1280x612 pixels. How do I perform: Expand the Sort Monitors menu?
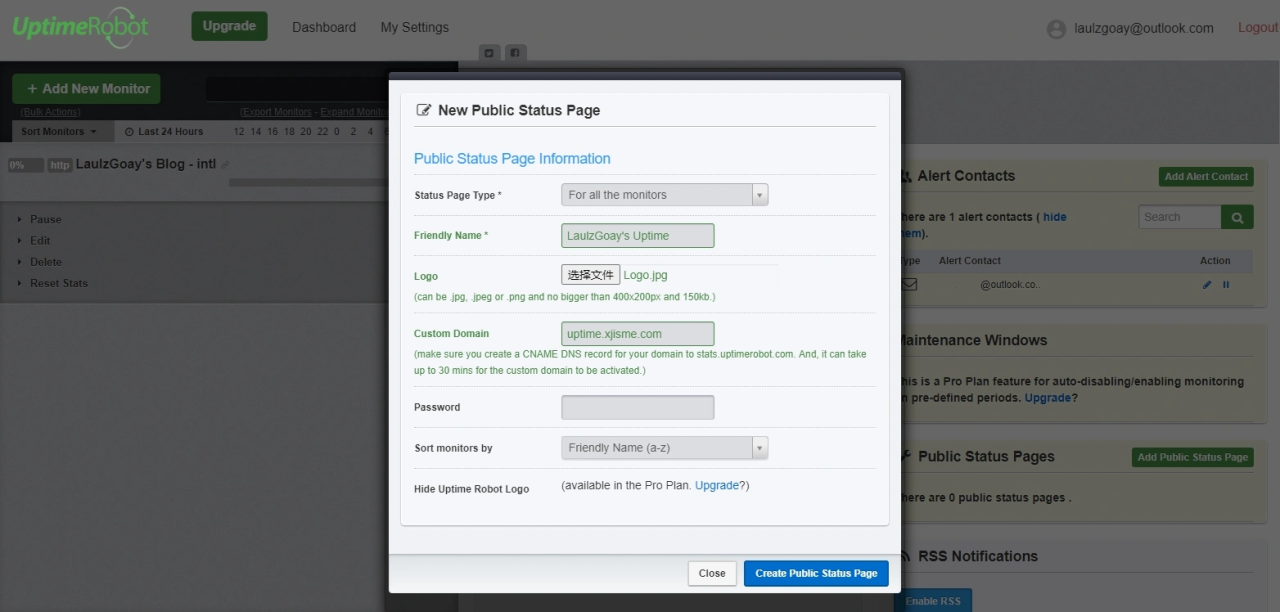[x=59, y=132]
